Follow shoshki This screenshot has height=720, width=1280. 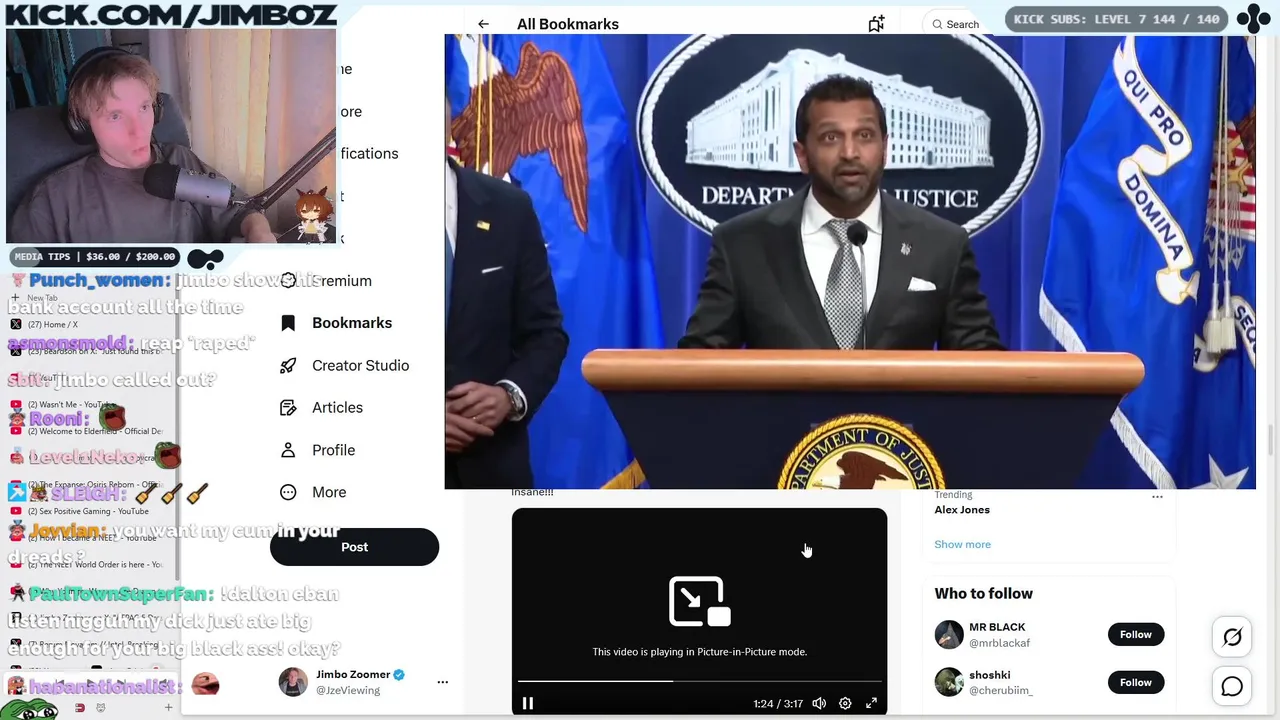pos(1136,682)
